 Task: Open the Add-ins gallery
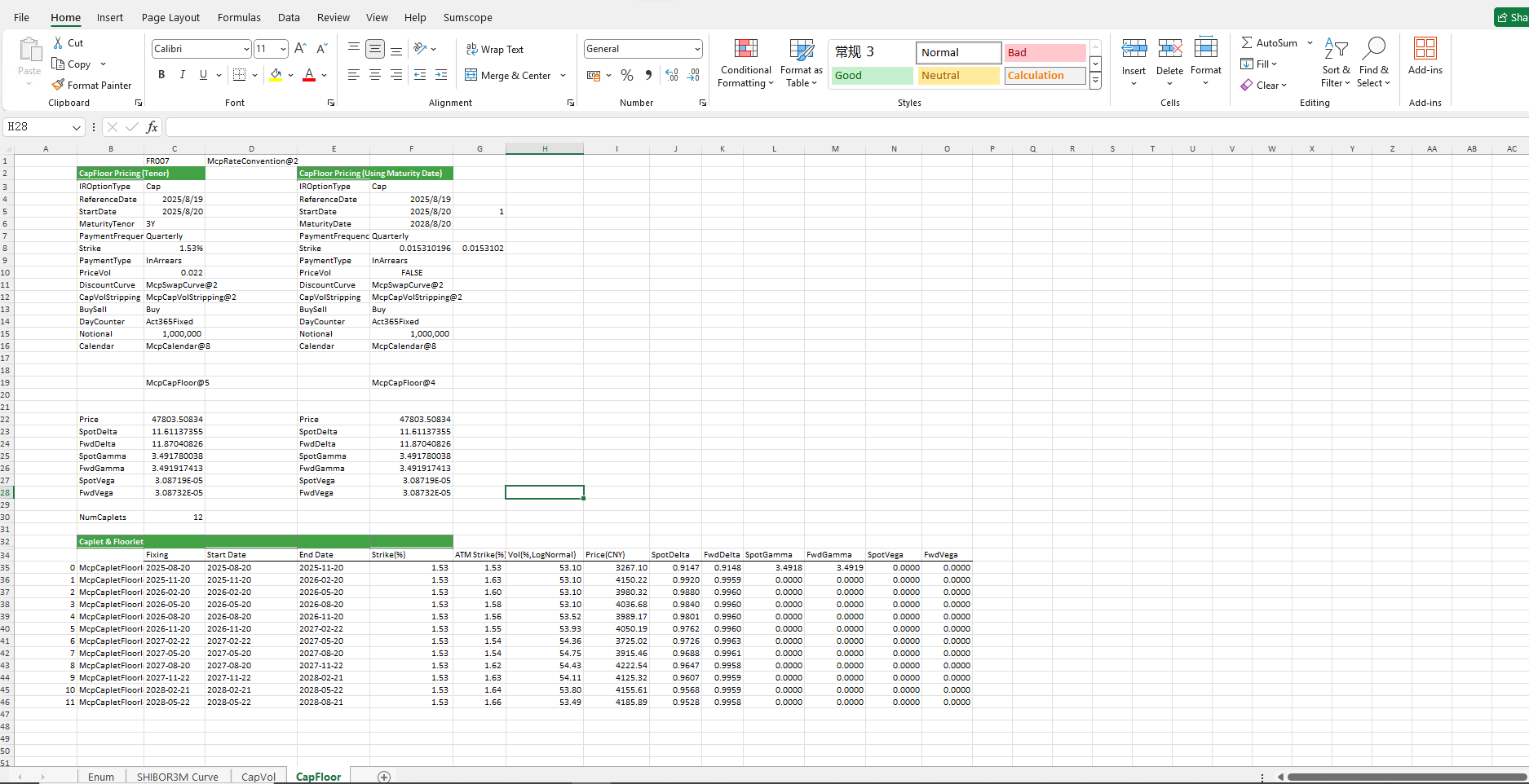[1425, 56]
